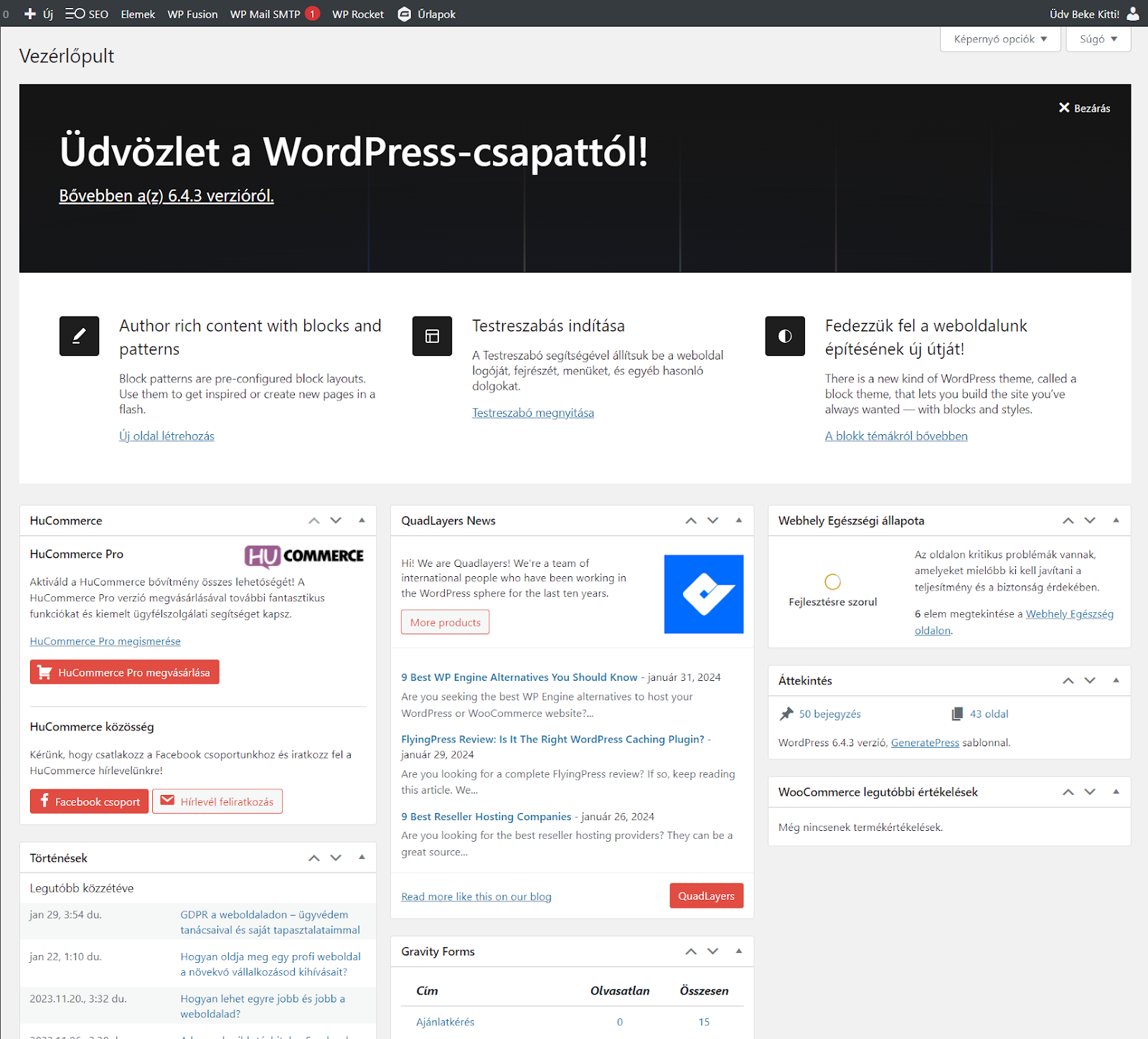The height and width of the screenshot is (1039, 1148).
Task: Open the WP Fusion admin bar menu
Action: pyautogui.click(x=192, y=14)
